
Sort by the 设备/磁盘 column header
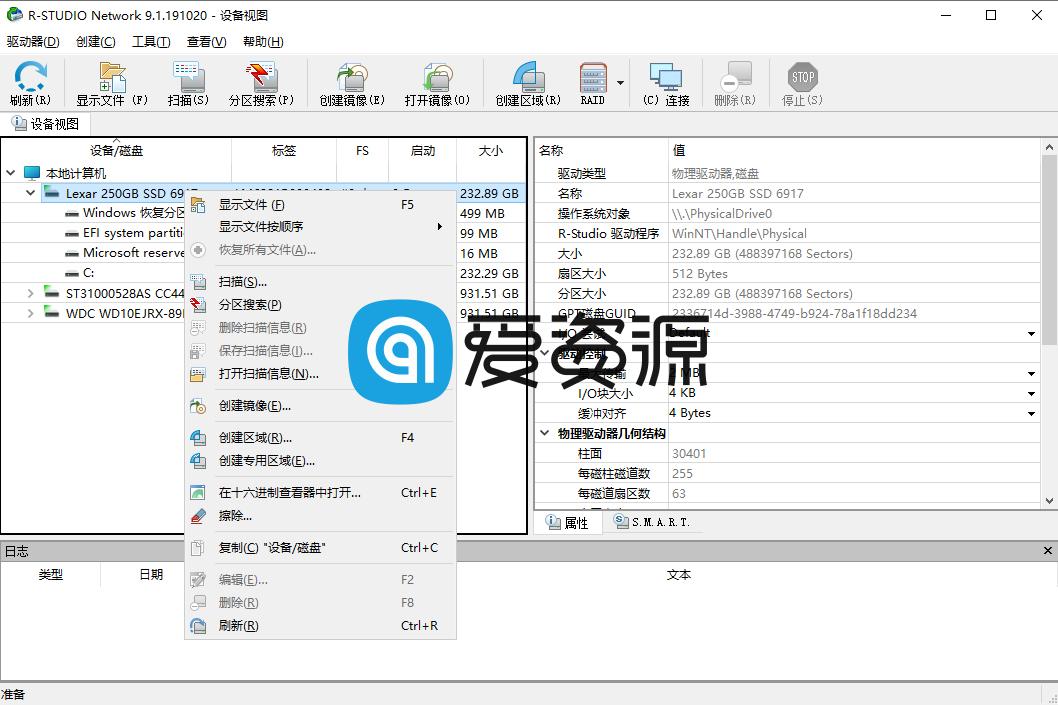tap(117, 151)
